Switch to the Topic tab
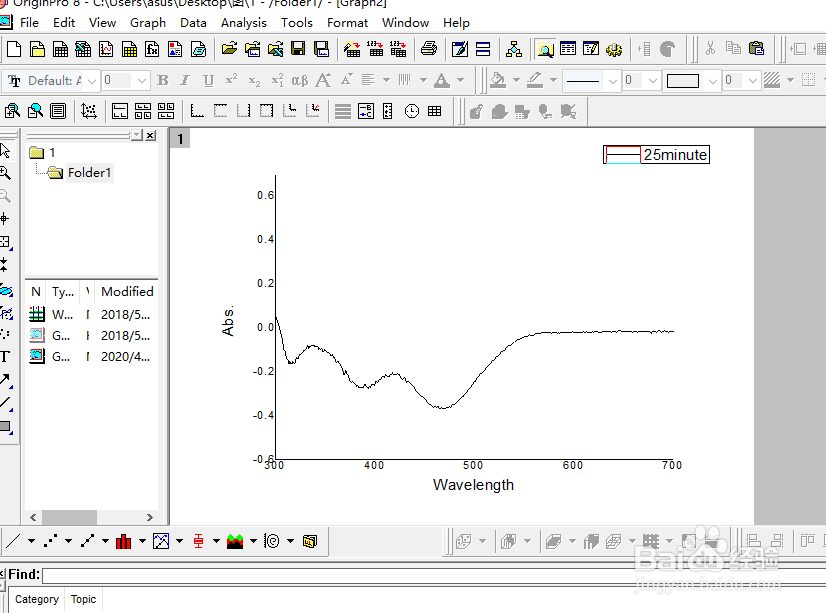 pos(83,599)
